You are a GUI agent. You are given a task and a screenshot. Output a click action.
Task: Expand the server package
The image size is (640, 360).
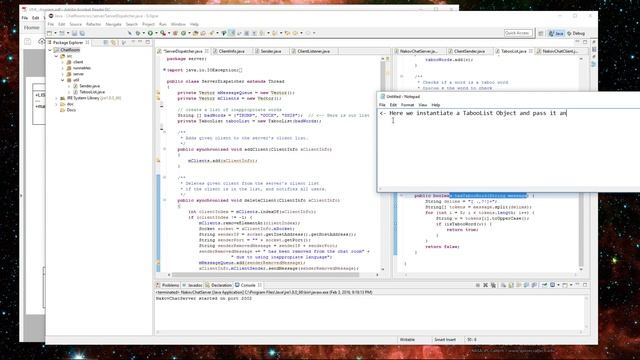[62, 74]
